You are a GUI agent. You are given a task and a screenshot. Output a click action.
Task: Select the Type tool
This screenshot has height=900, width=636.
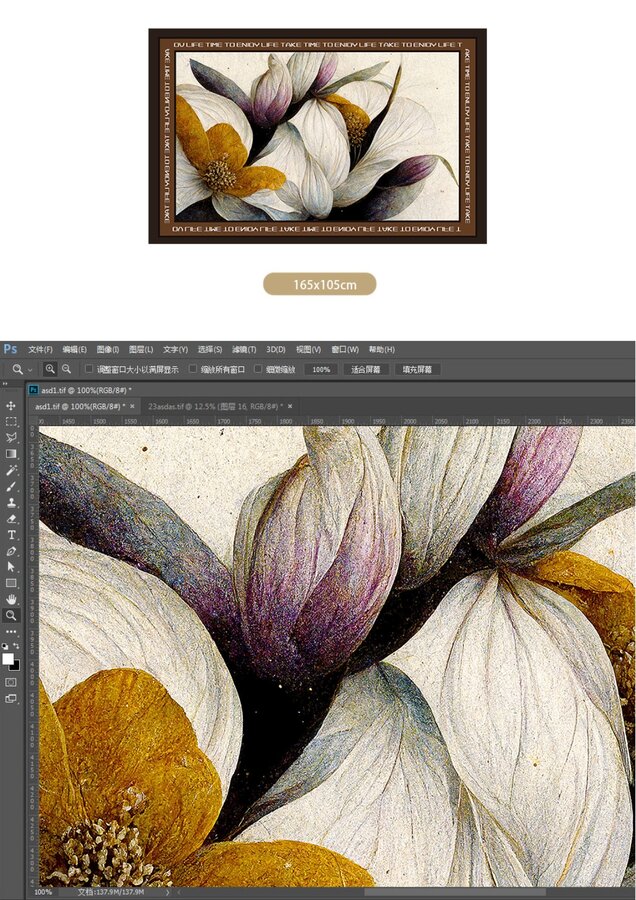pyautogui.click(x=11, y=535)
